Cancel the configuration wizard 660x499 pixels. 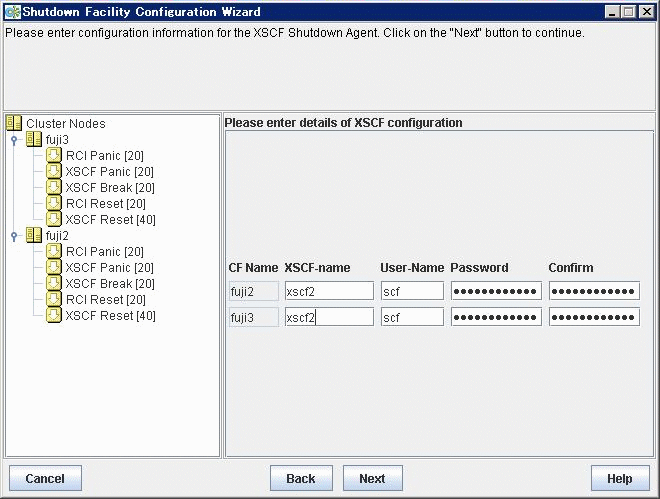pyautogui.click(x=45, y=478)
